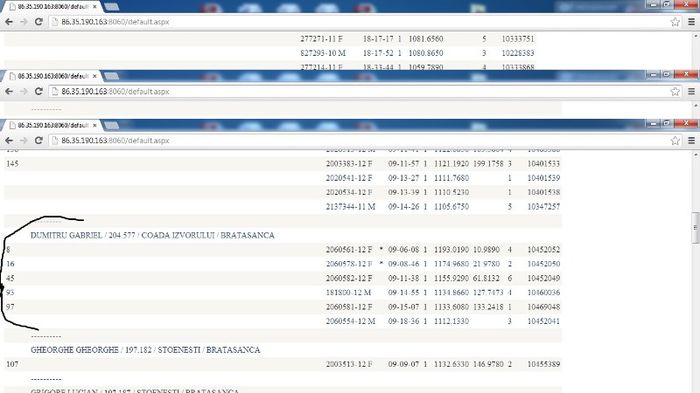Image resolution: width=700 pixels, height=393 pixels.
Task: Bookmark star in the middle browser window
Action: coord(675,92)
